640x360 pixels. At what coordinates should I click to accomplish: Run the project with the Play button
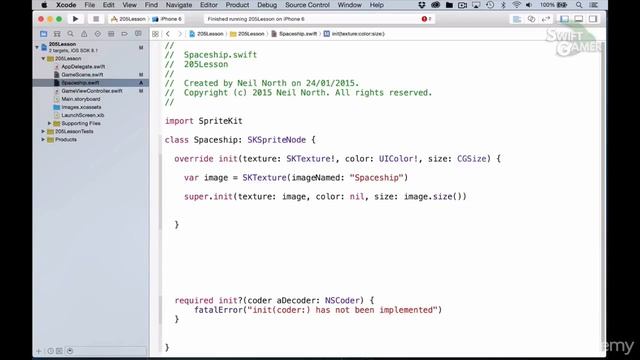click(x=75, y=19)
